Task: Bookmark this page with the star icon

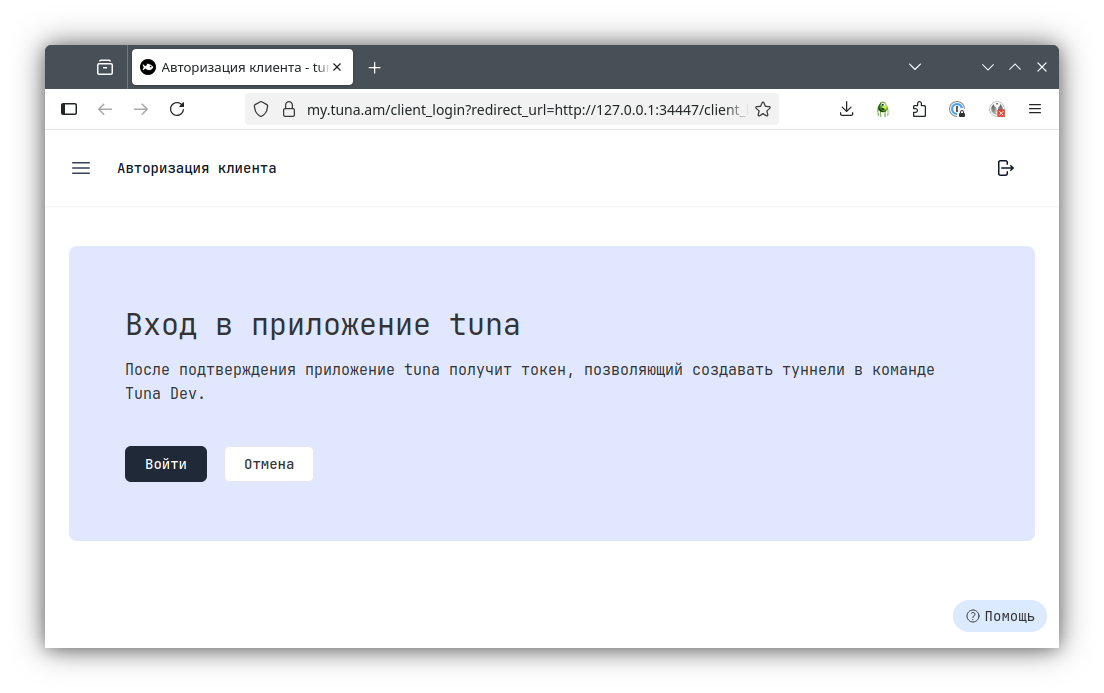Action: coord(763,109)
